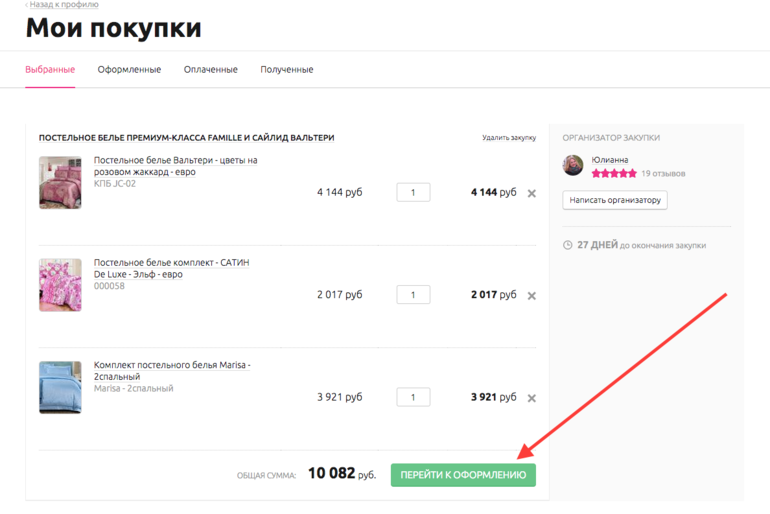Image resolution: width=770 pixels, height=514 pixels.
Task: Click the clock icon near 27 ДНЕЙ
Action: 567,245
